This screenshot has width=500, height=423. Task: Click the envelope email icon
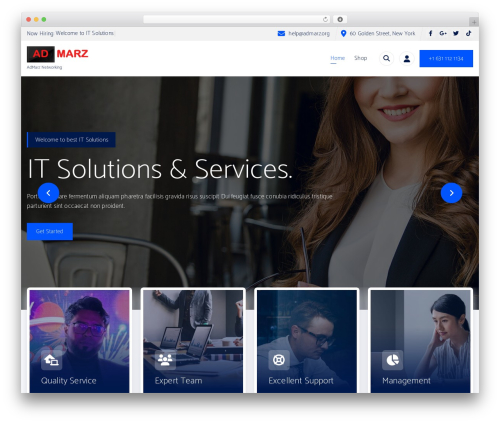click(x=281, y=33)
